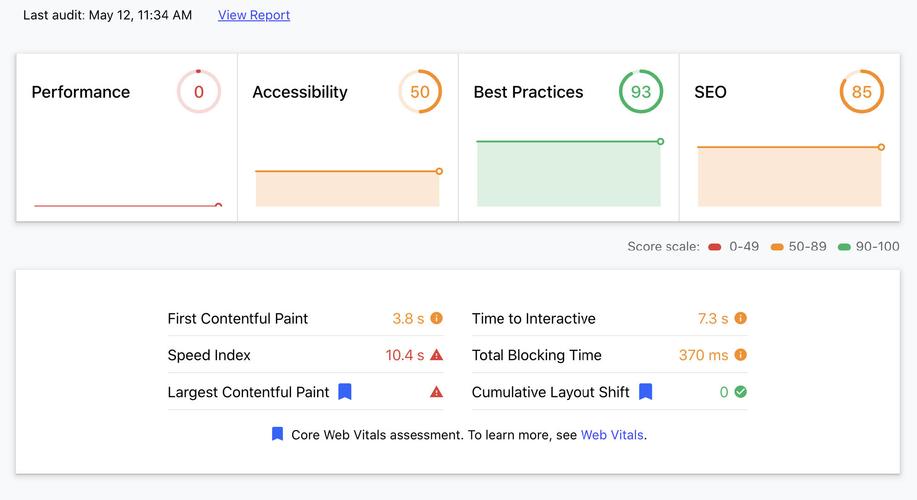Click the Largest Contentful Paint red warning triangle
This screenshot has width=917, height=500.
coord(436,392)
